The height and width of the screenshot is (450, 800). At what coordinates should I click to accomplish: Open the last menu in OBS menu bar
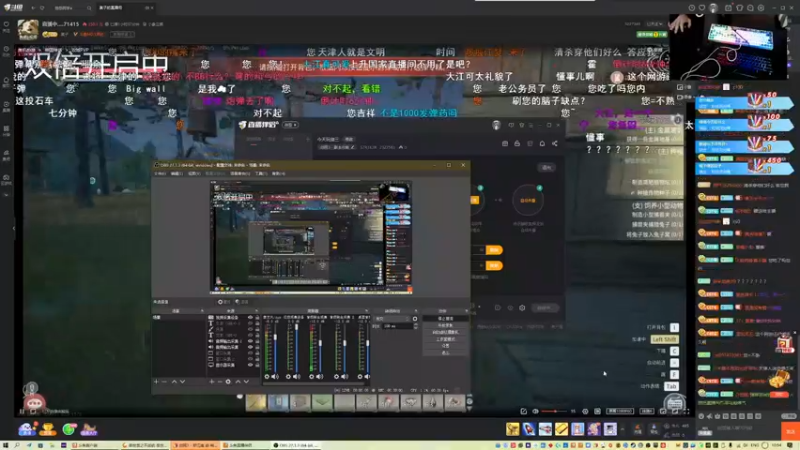point(279,173)
